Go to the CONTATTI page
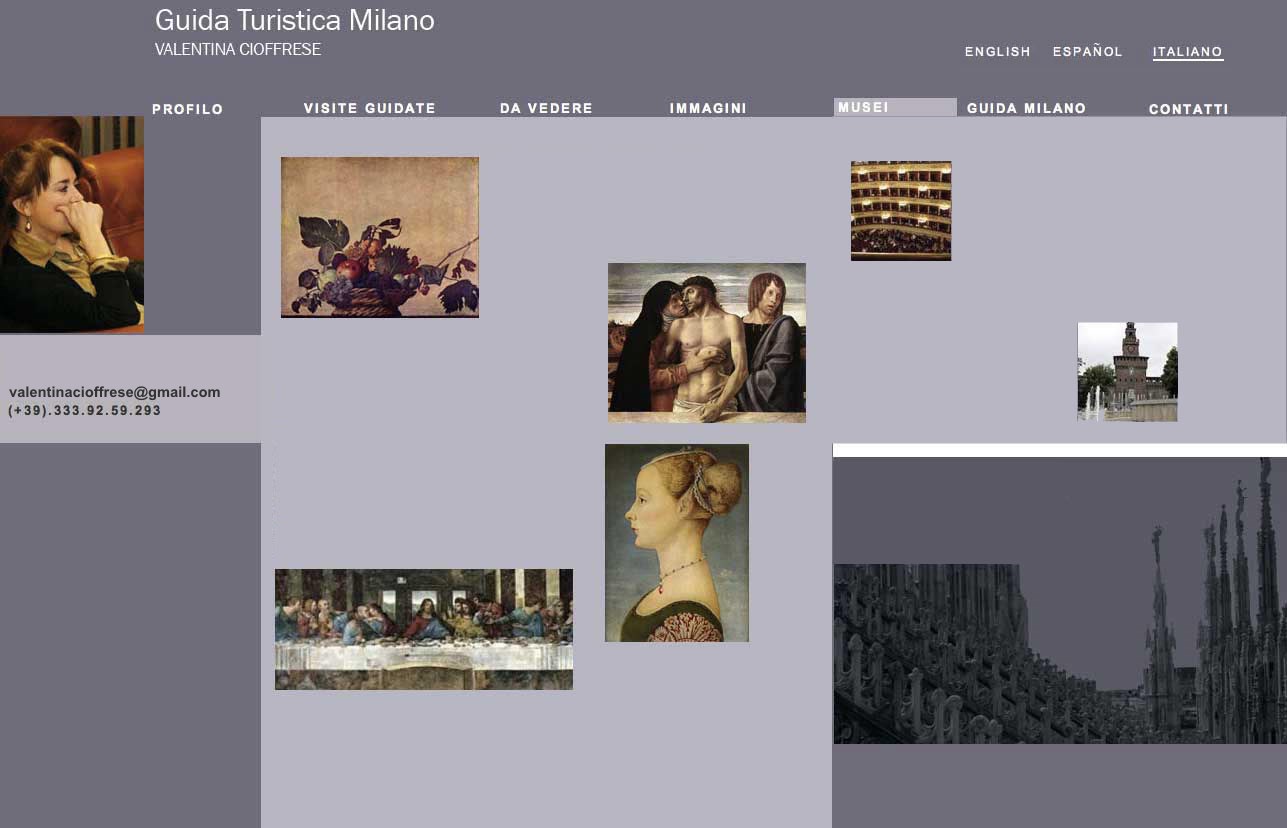This screenshot has height=828, width=1287. pos(1188,109)
